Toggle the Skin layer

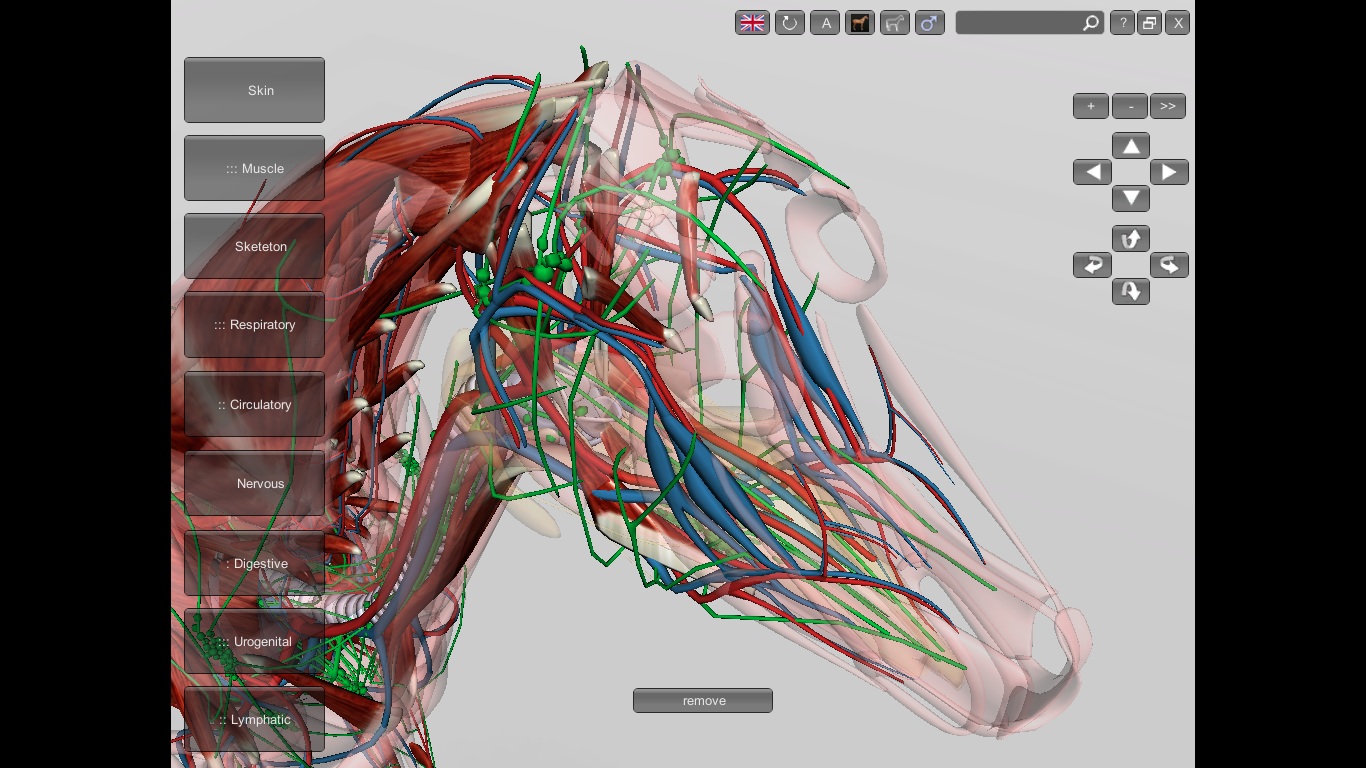coord(254,90)
